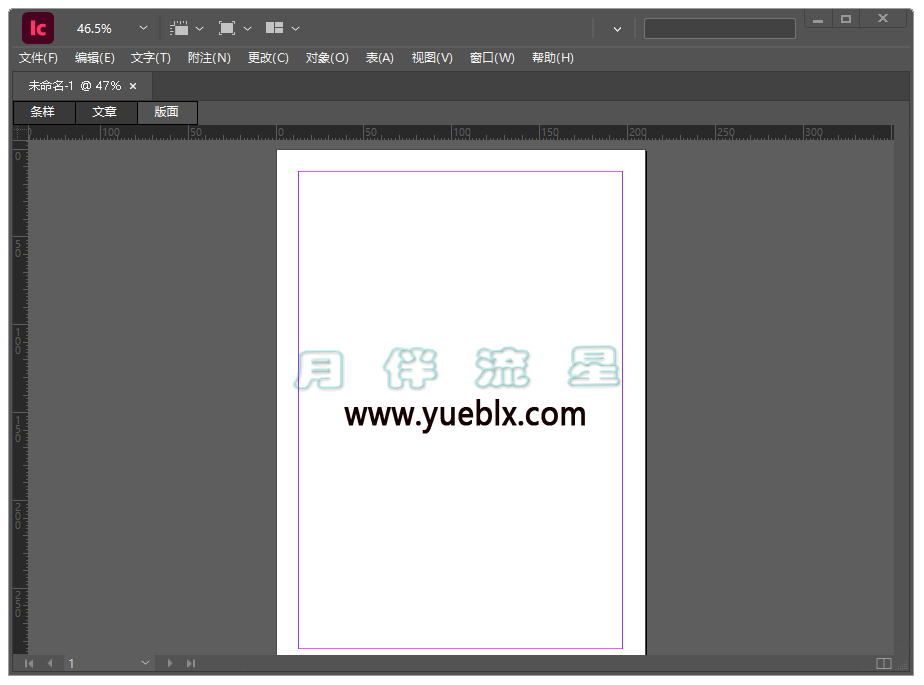Select the 版面 view tab
Screen dimensions: 924x685
click(167, 112)
